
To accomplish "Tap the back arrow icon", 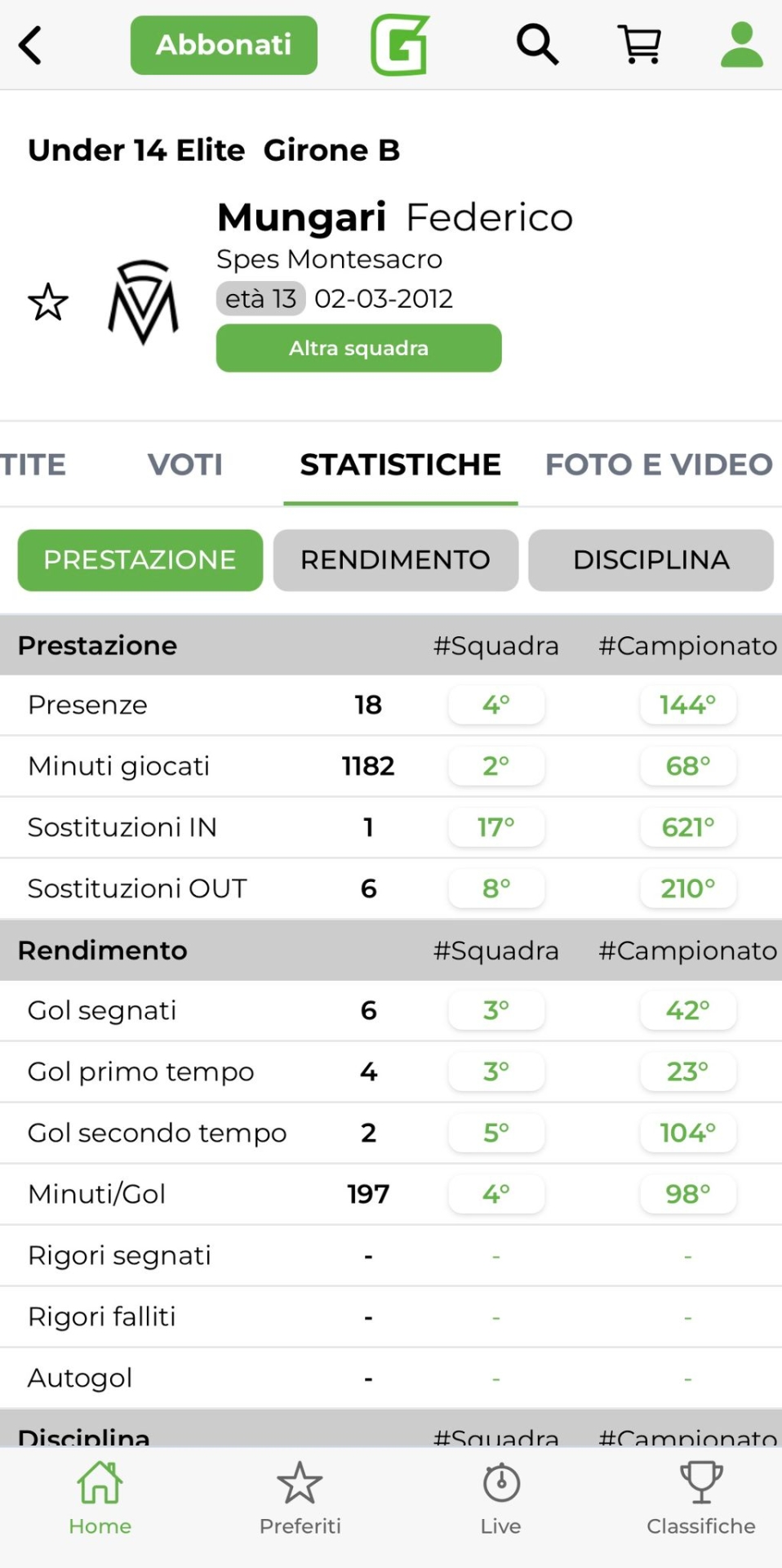I will click(x=30, y=46).
